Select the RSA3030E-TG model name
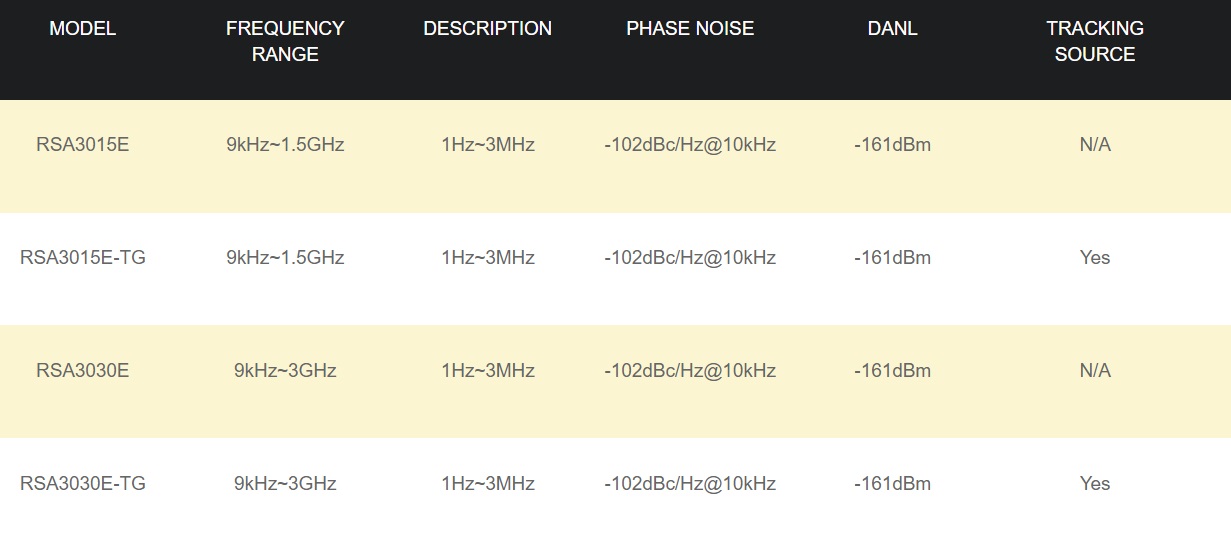Screen dimensions: 1231x545 (83, 484)
